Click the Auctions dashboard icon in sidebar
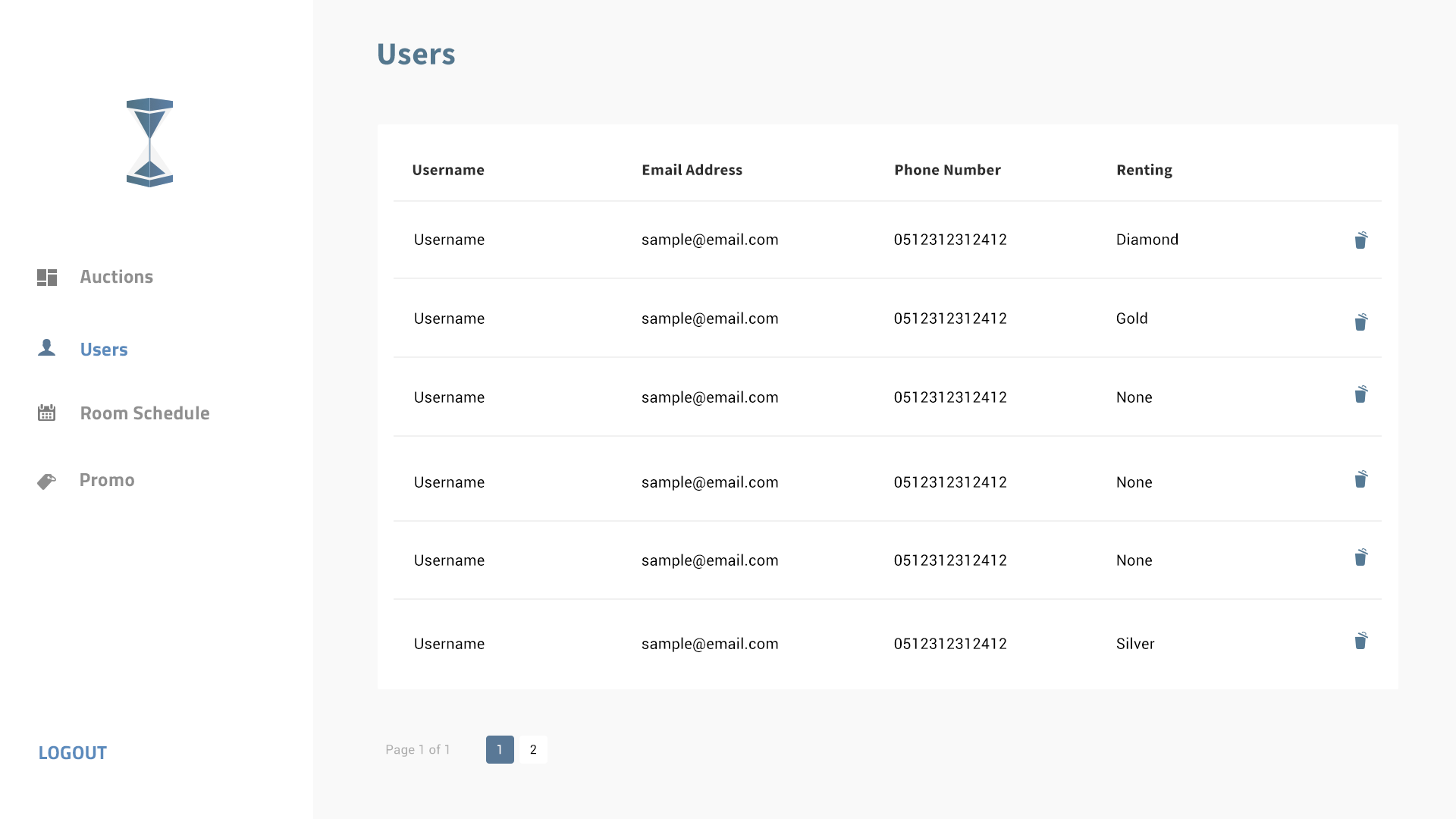This screenshot has width=1456, height=819. coord(47,278)
